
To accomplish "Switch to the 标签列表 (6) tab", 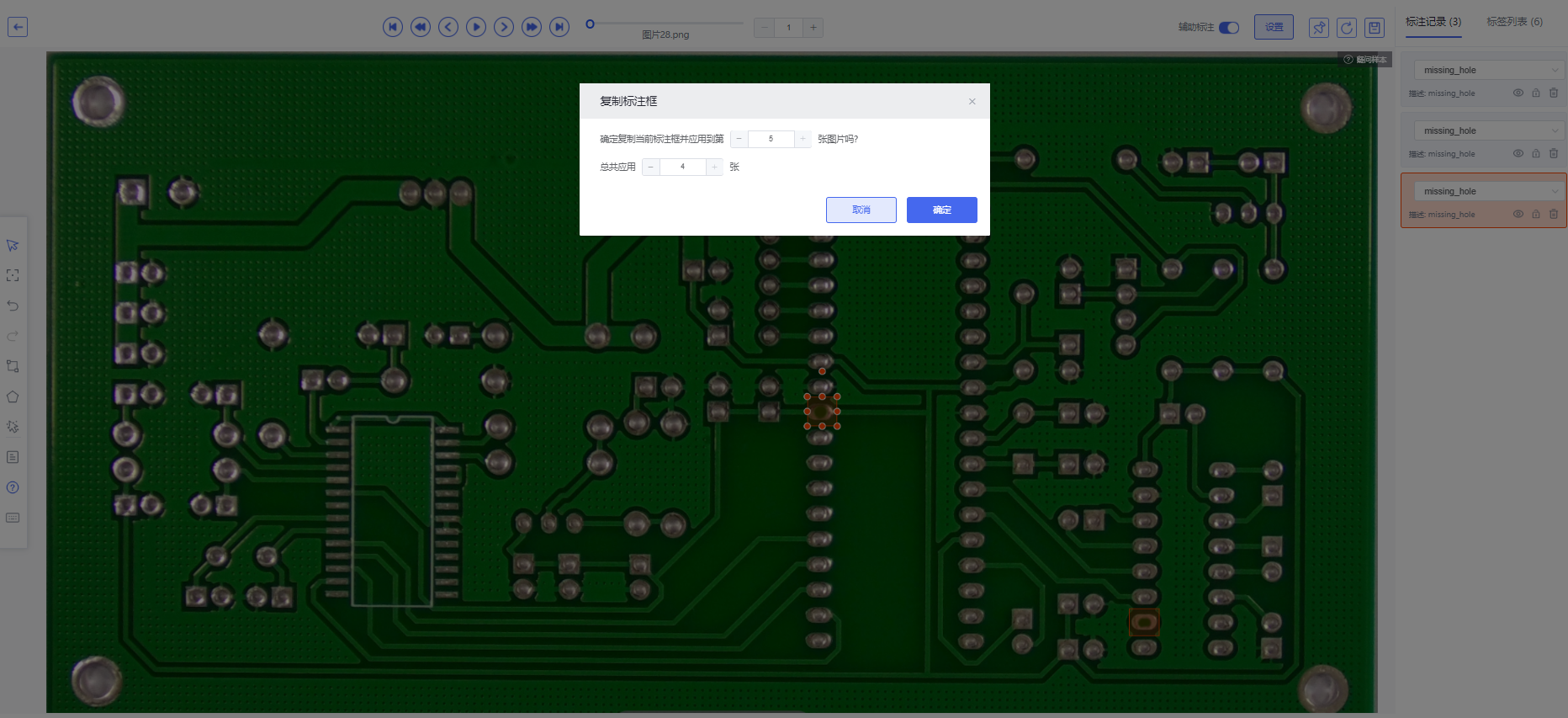I will pos(1514,22).
